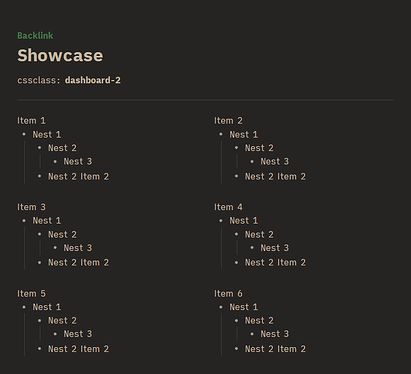Select Nest 1 under Item 1

pyautogui.click(x=47, y=135)
